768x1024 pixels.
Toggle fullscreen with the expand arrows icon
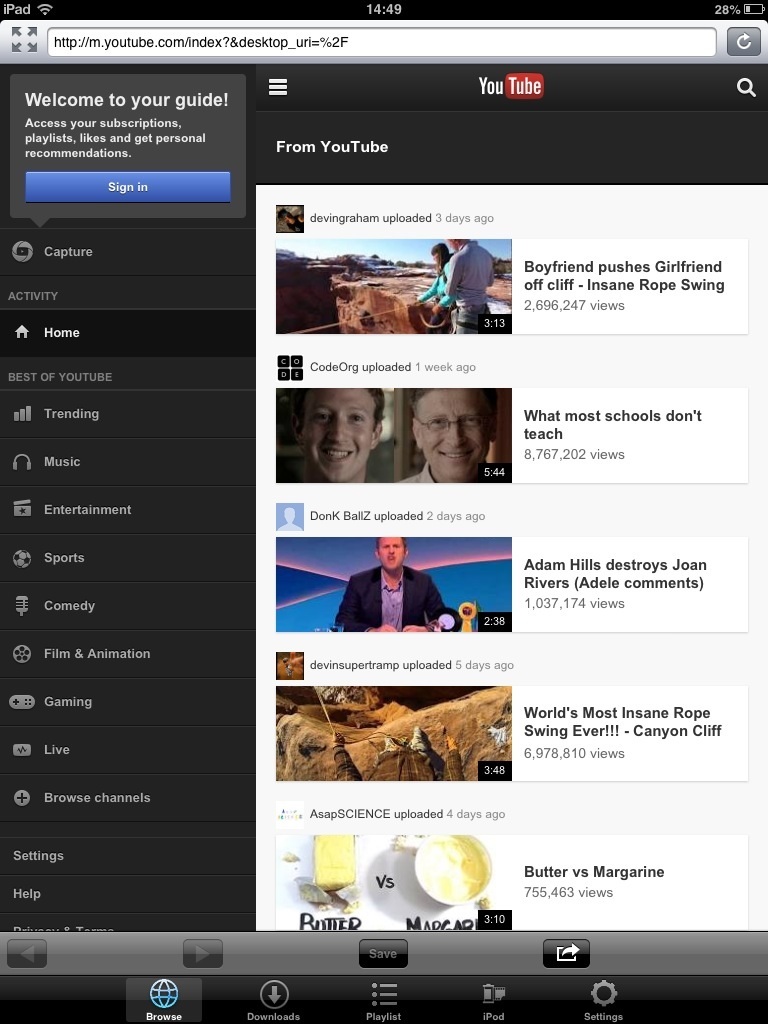point(24,40)
